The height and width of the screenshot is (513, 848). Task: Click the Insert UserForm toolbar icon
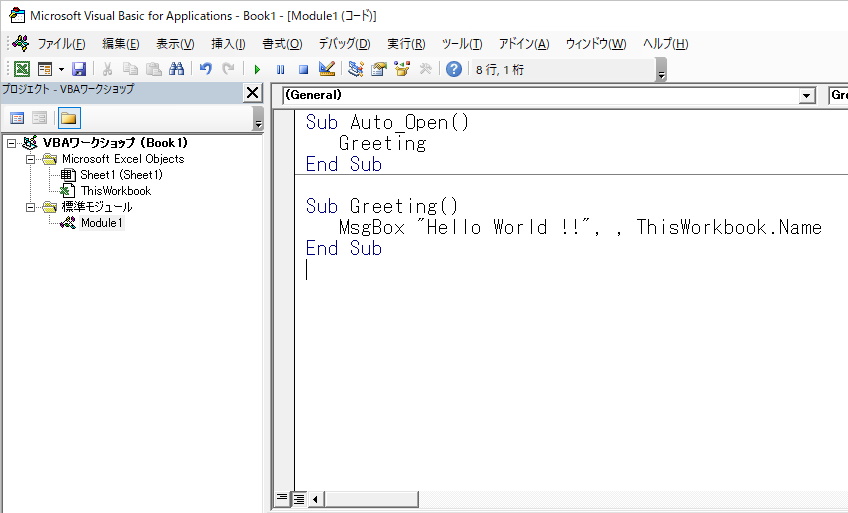coord(45,69)
